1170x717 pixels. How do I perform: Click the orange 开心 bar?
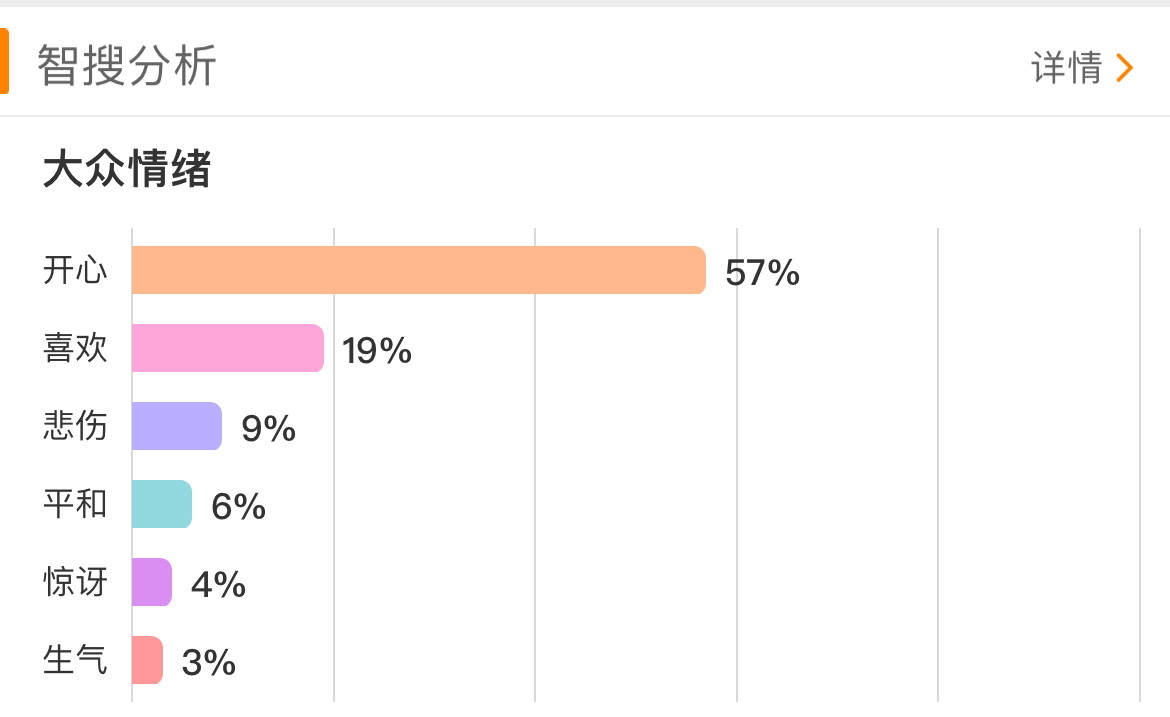click(x=418, y=270)
